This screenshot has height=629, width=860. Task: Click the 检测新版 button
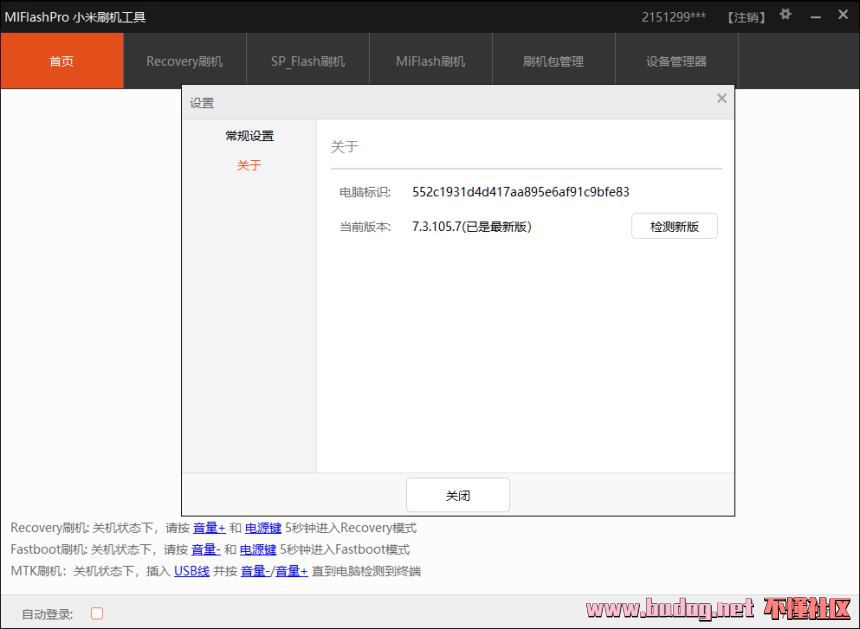pyautogui.click(x=674, y=227)
